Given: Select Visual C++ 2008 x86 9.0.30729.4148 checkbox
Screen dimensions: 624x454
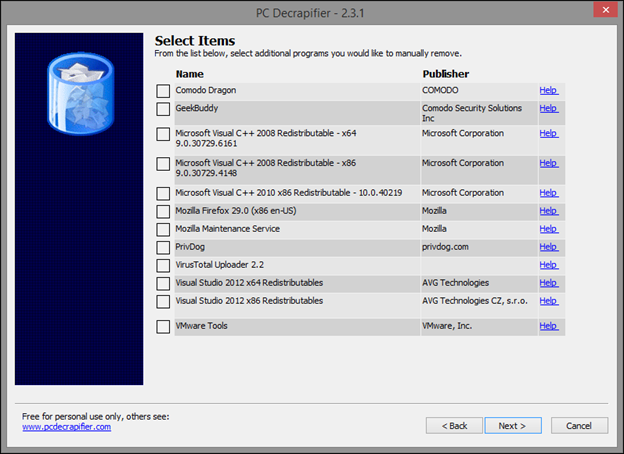Looking at the screenshot, I should pos(163,164).
